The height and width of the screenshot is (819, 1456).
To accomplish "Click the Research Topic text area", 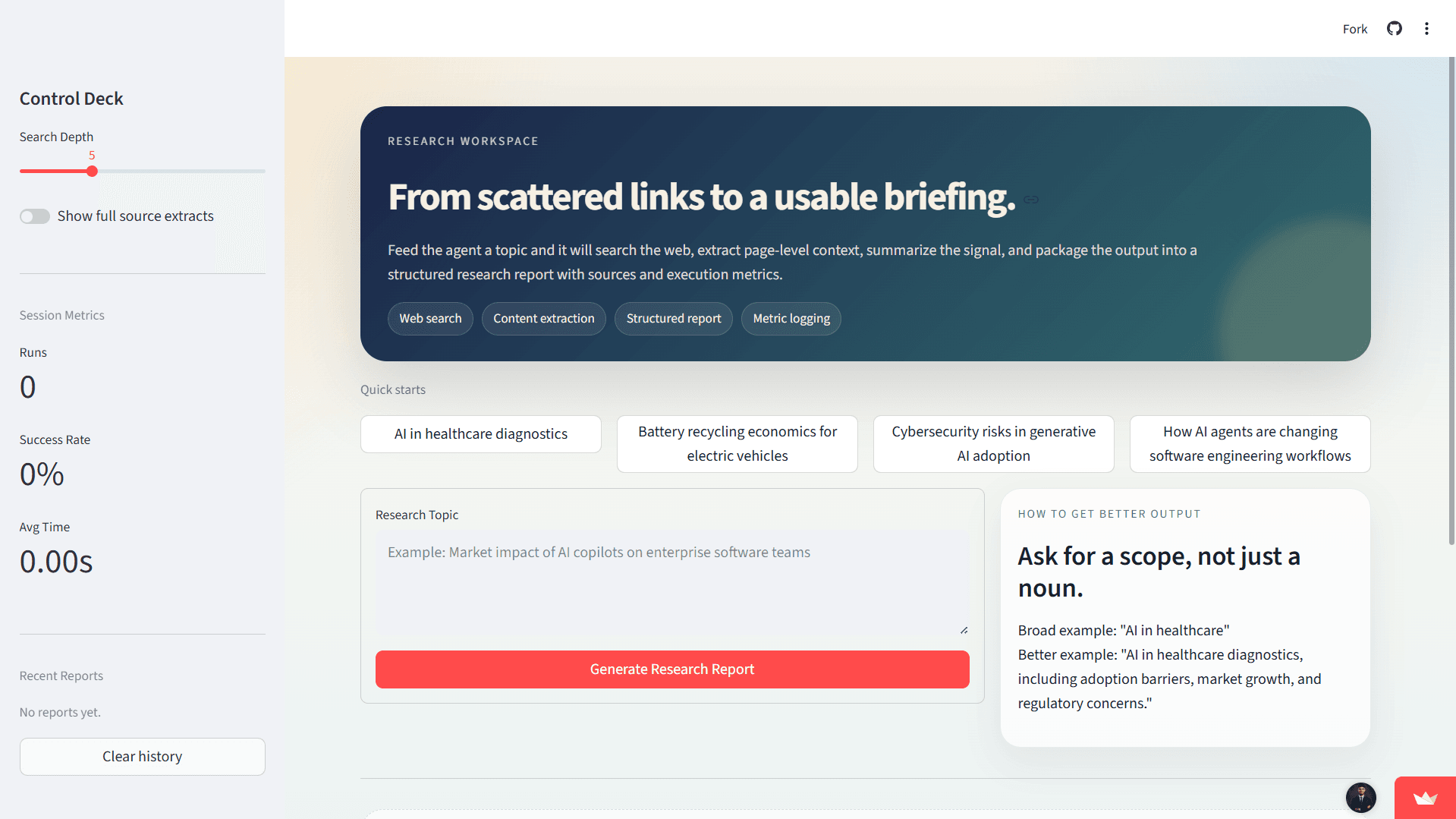I will pyautogui.click(x=671, y=581).
